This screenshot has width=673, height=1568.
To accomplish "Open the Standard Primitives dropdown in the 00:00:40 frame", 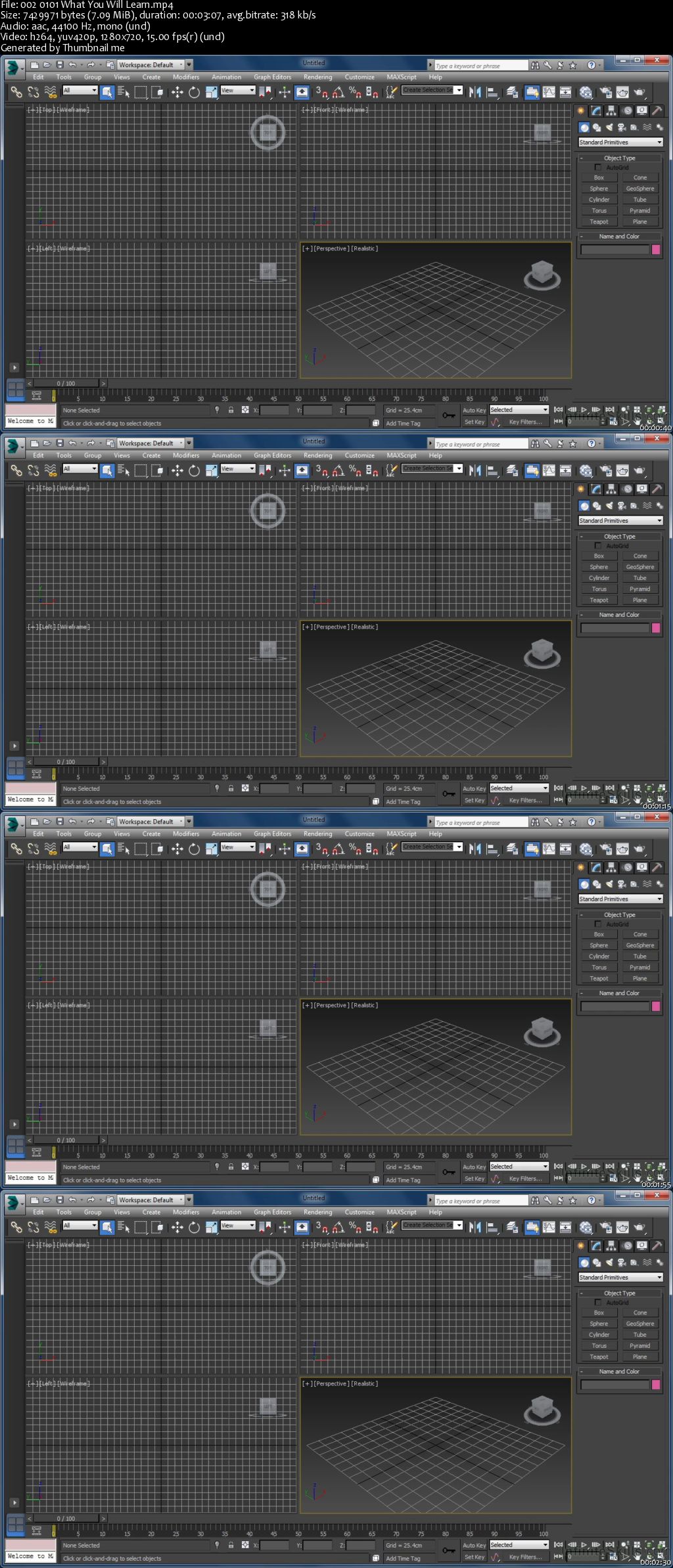I will [620, 143].
